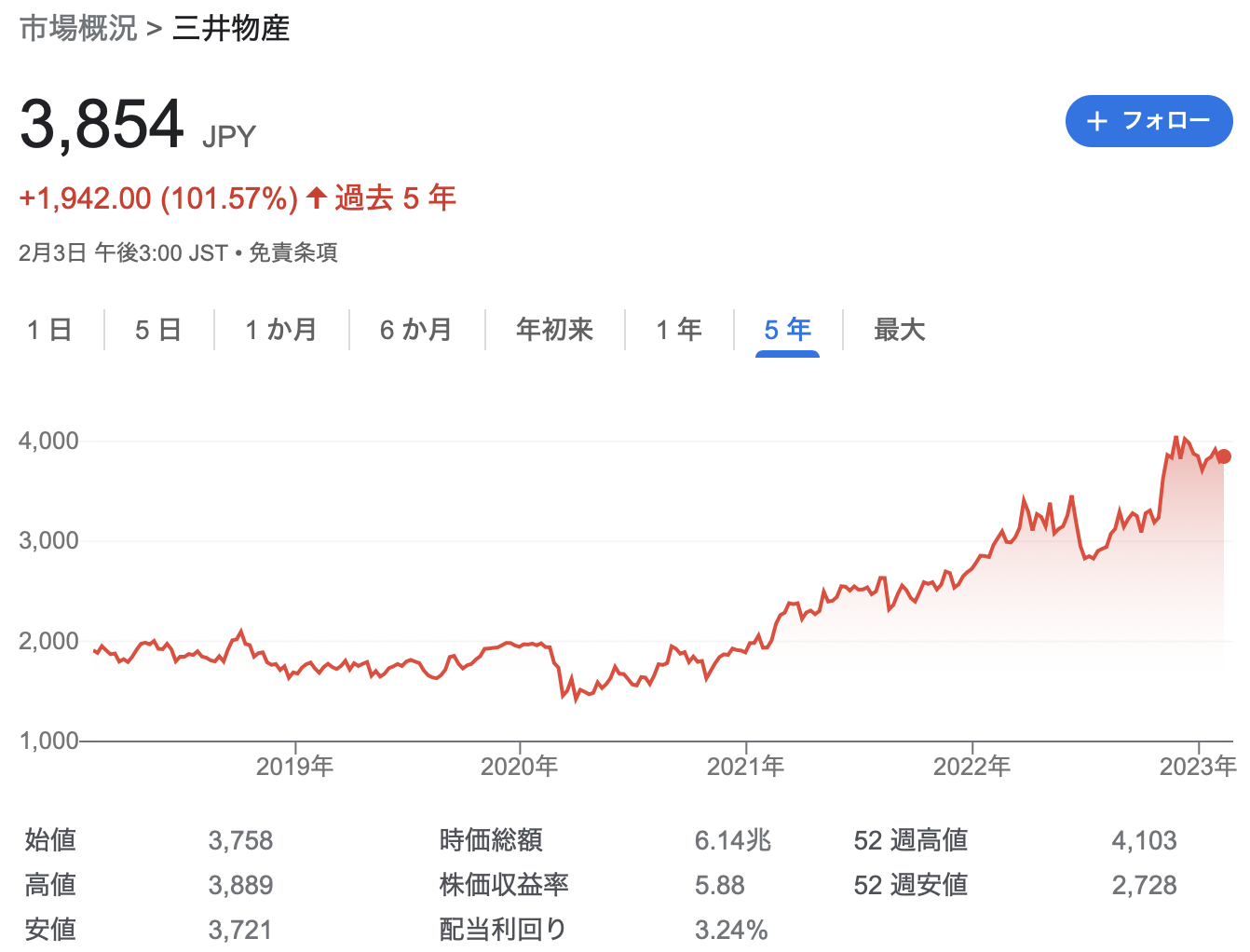Click the 4,000 y-axis label
The height and width of the screenshot is (952, 1250).
pos(48,441)
